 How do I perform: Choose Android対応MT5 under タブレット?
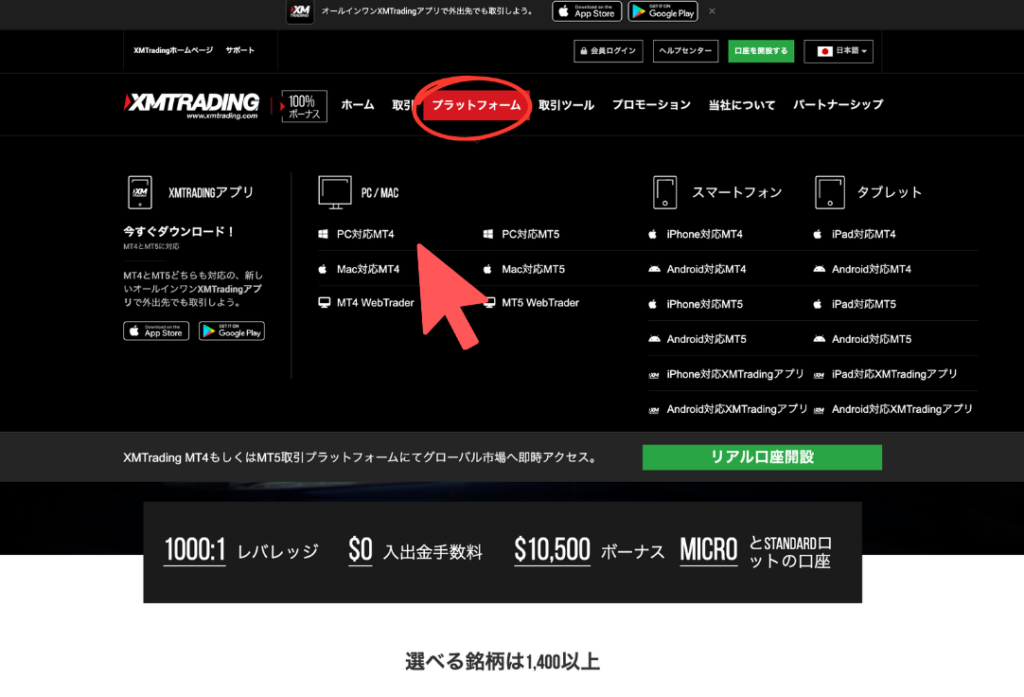871,339
